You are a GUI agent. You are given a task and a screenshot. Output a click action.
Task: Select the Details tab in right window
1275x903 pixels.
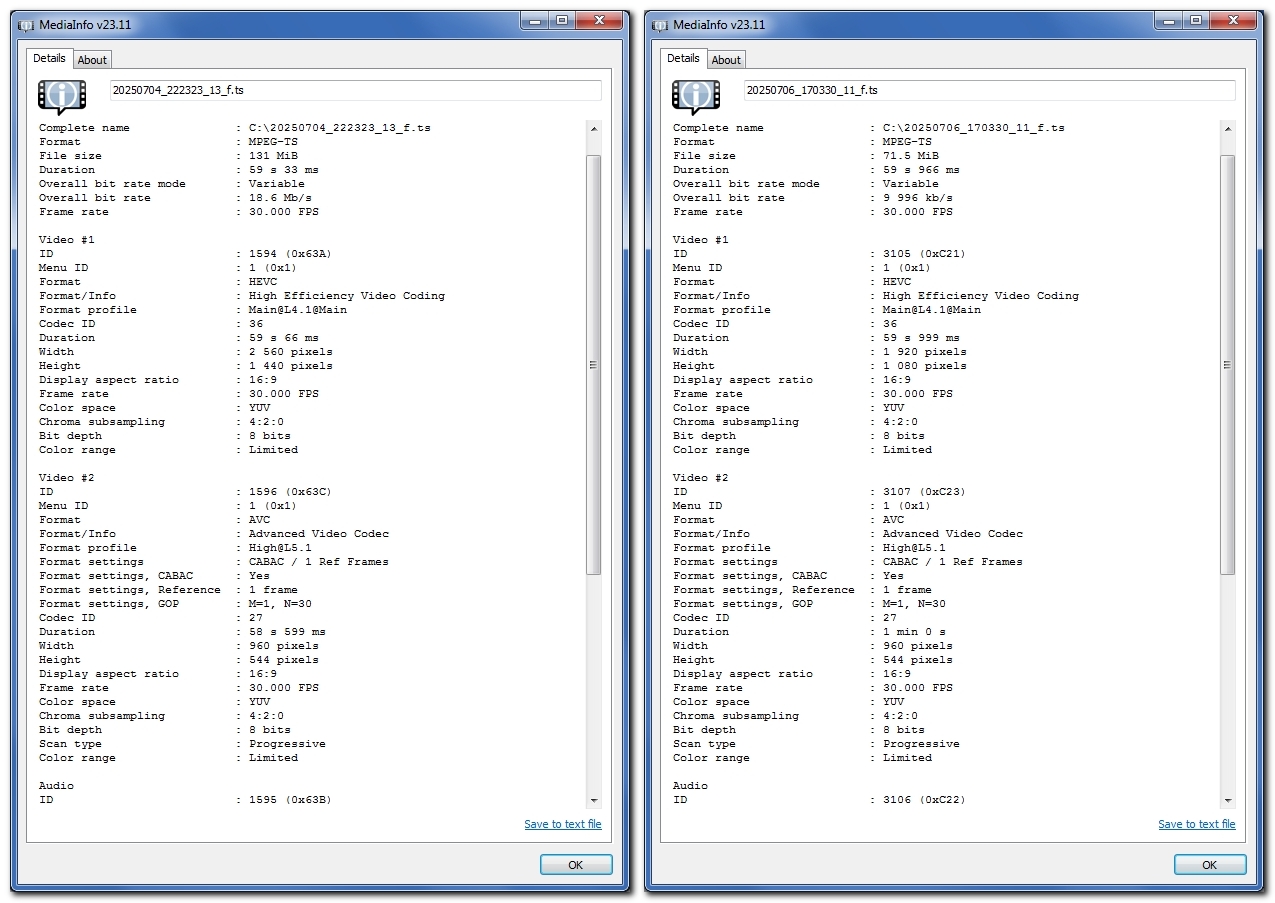(683, 58)
